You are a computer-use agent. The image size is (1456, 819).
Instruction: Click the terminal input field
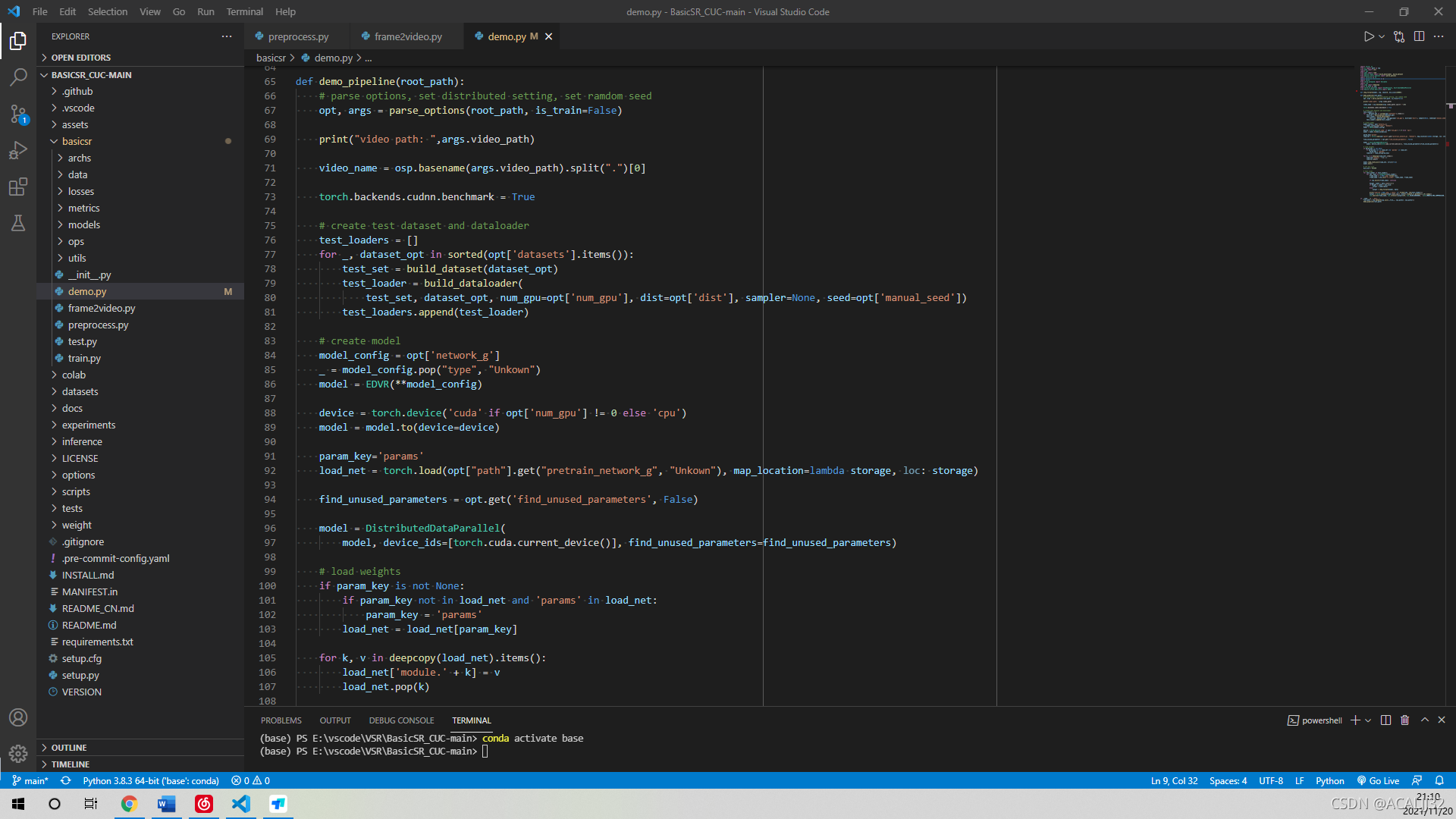tap(488, 751)
